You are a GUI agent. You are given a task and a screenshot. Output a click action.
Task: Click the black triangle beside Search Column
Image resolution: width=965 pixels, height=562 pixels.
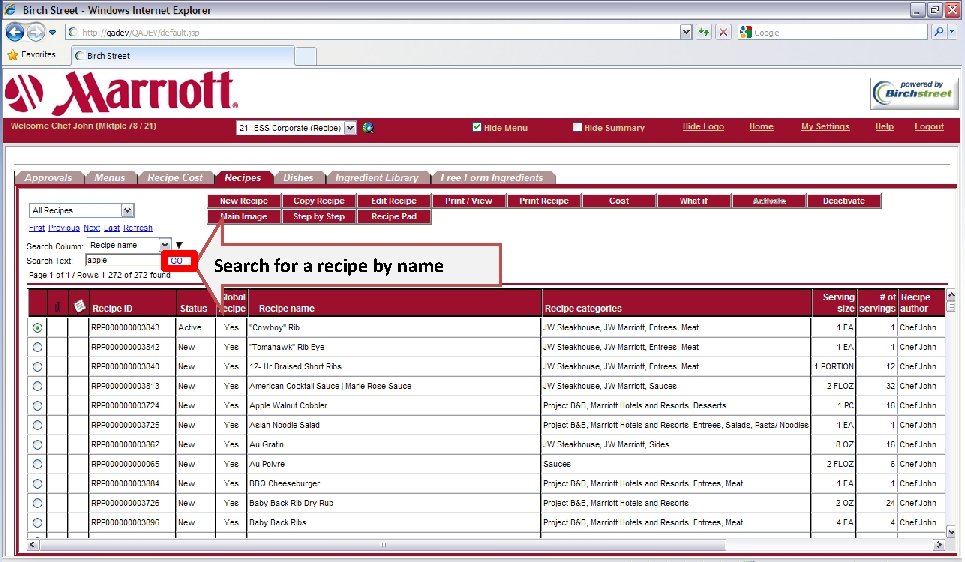[x=179, y=245]
